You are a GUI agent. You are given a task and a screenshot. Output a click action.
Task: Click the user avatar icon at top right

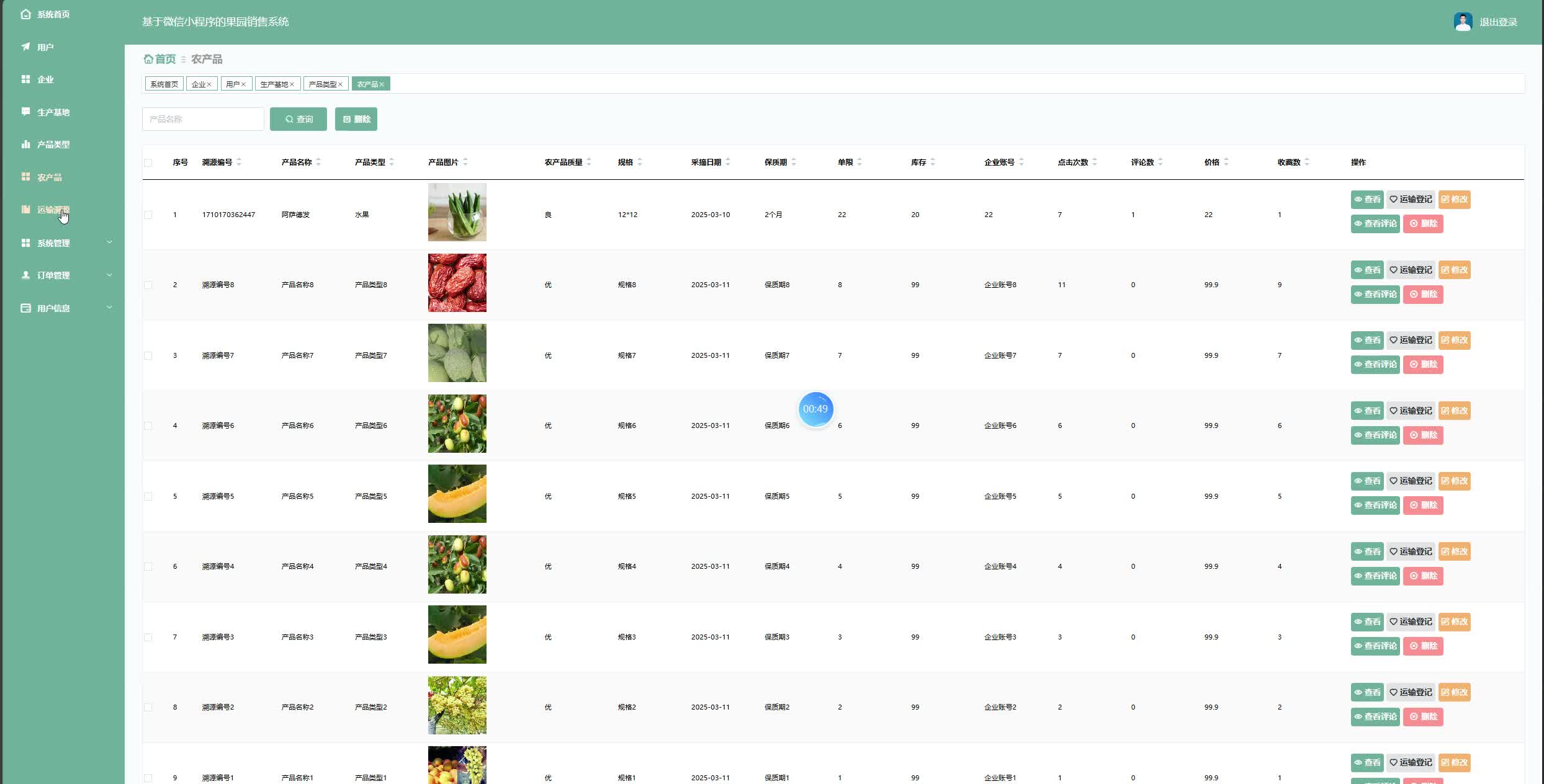pos(1463,22)
